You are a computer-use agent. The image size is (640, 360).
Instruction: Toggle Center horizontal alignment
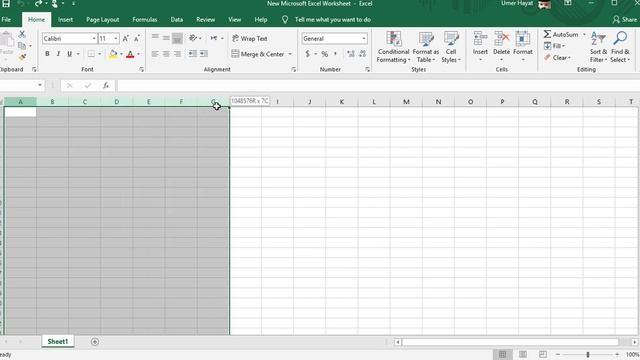pos(166,54)
